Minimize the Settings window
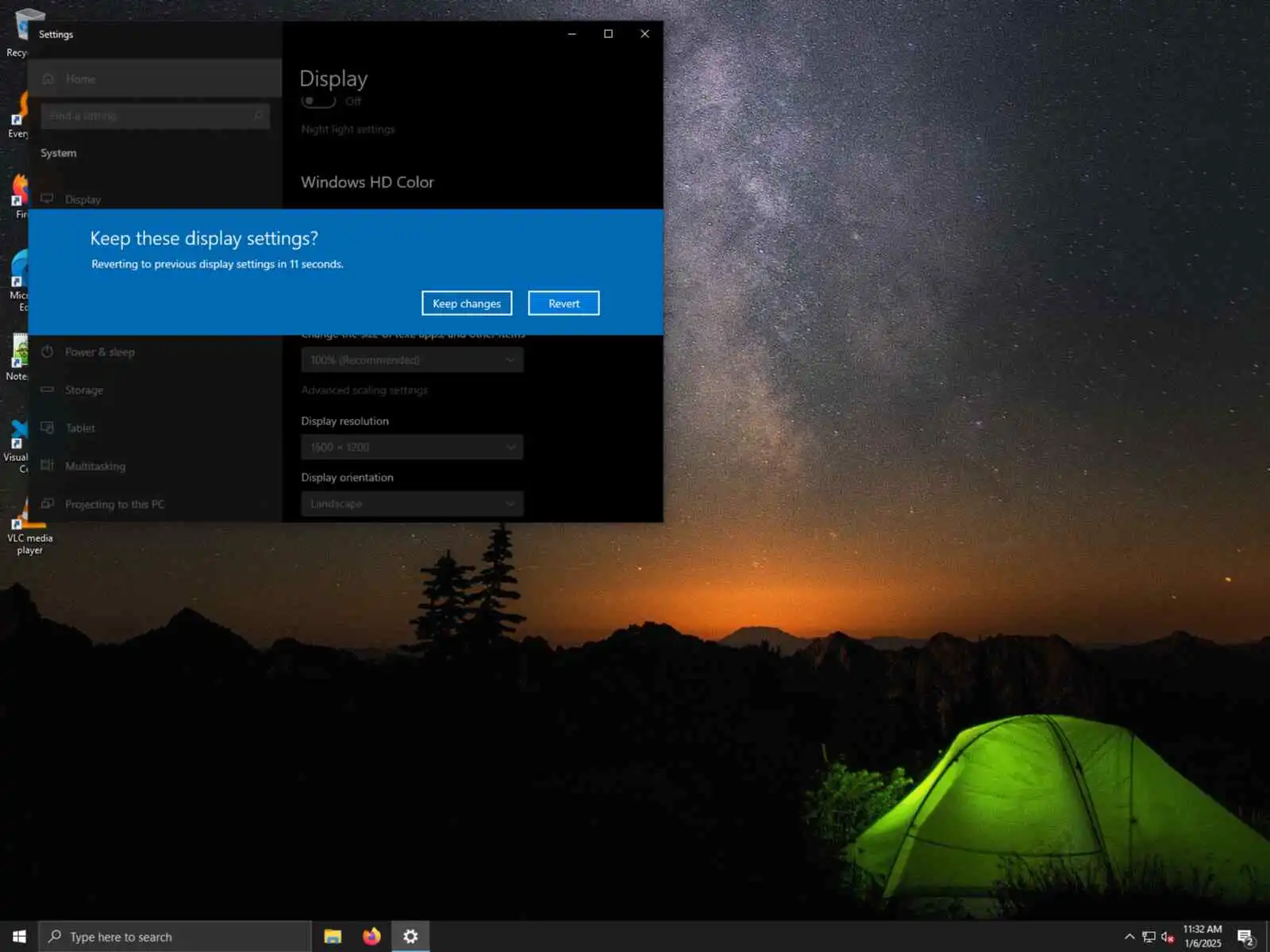The height and width of the screenshot is (952, 1270). tap(571, 34)
